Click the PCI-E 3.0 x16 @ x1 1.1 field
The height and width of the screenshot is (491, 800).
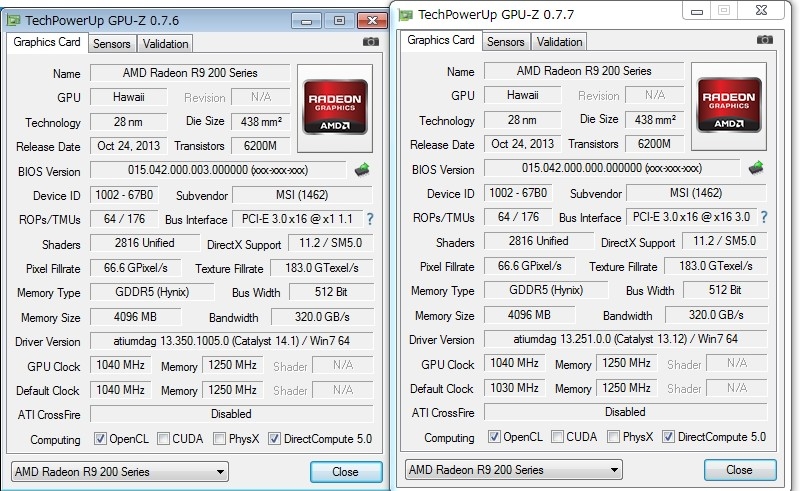(297, 219)
